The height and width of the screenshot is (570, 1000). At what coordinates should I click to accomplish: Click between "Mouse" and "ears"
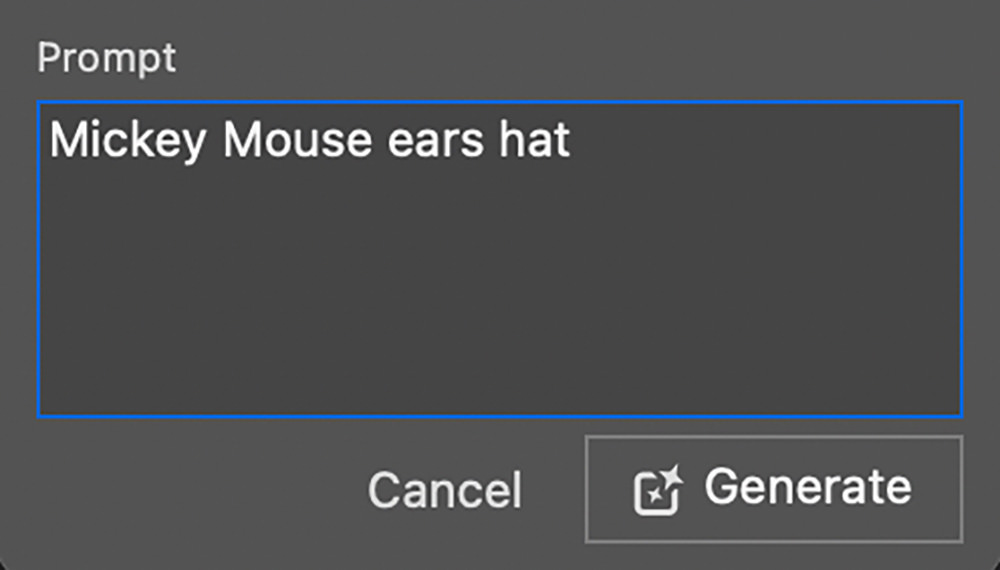(x=380, y=140)
